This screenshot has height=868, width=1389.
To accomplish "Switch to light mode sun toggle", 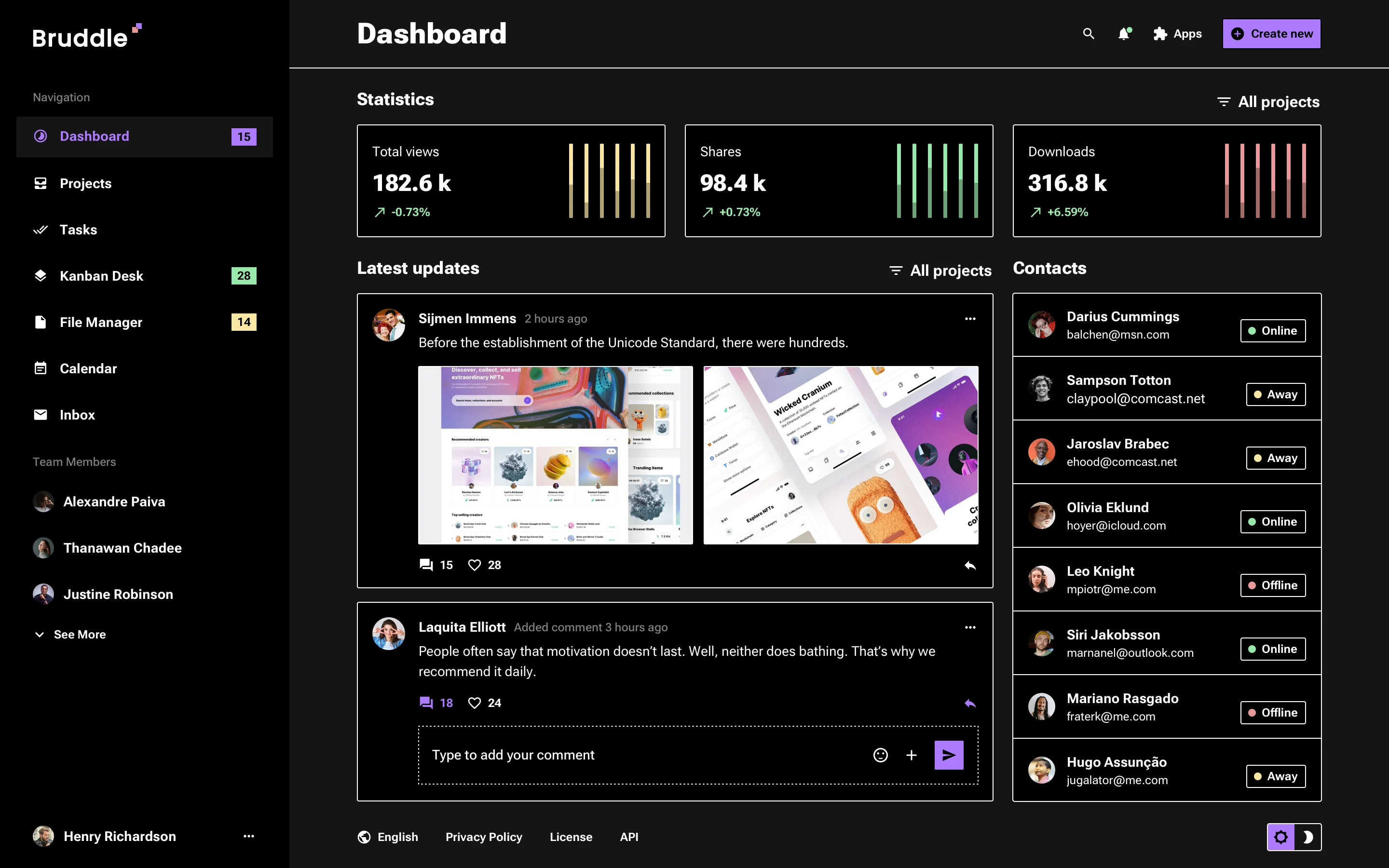I will (1281, 837).
